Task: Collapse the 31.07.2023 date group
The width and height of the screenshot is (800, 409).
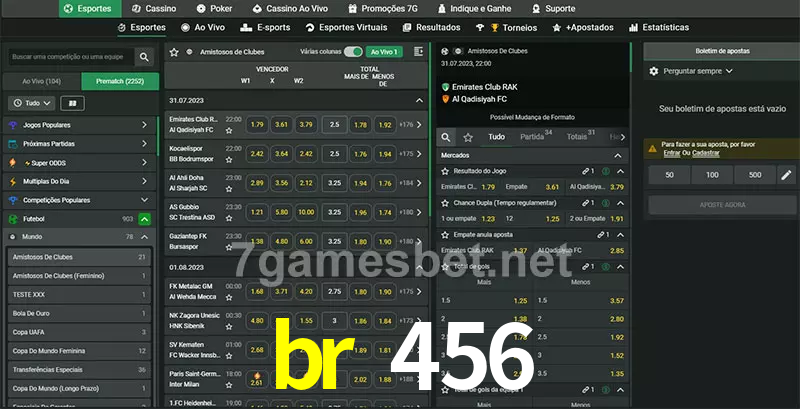Action: pyautogui.click(x=419, y=100)
